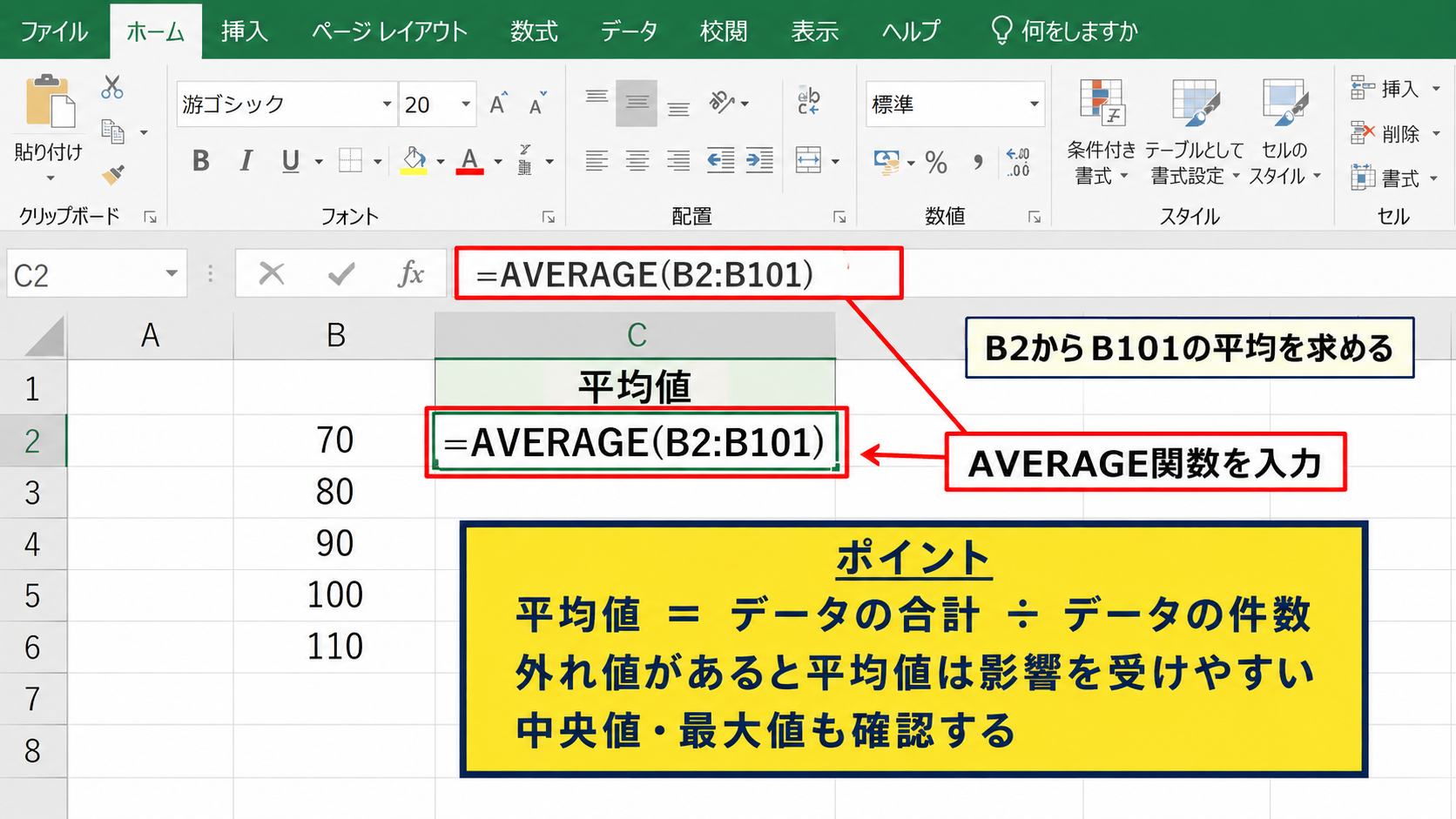Open font color dropdown arrow
1456x819 pixels.
[498, 162]
